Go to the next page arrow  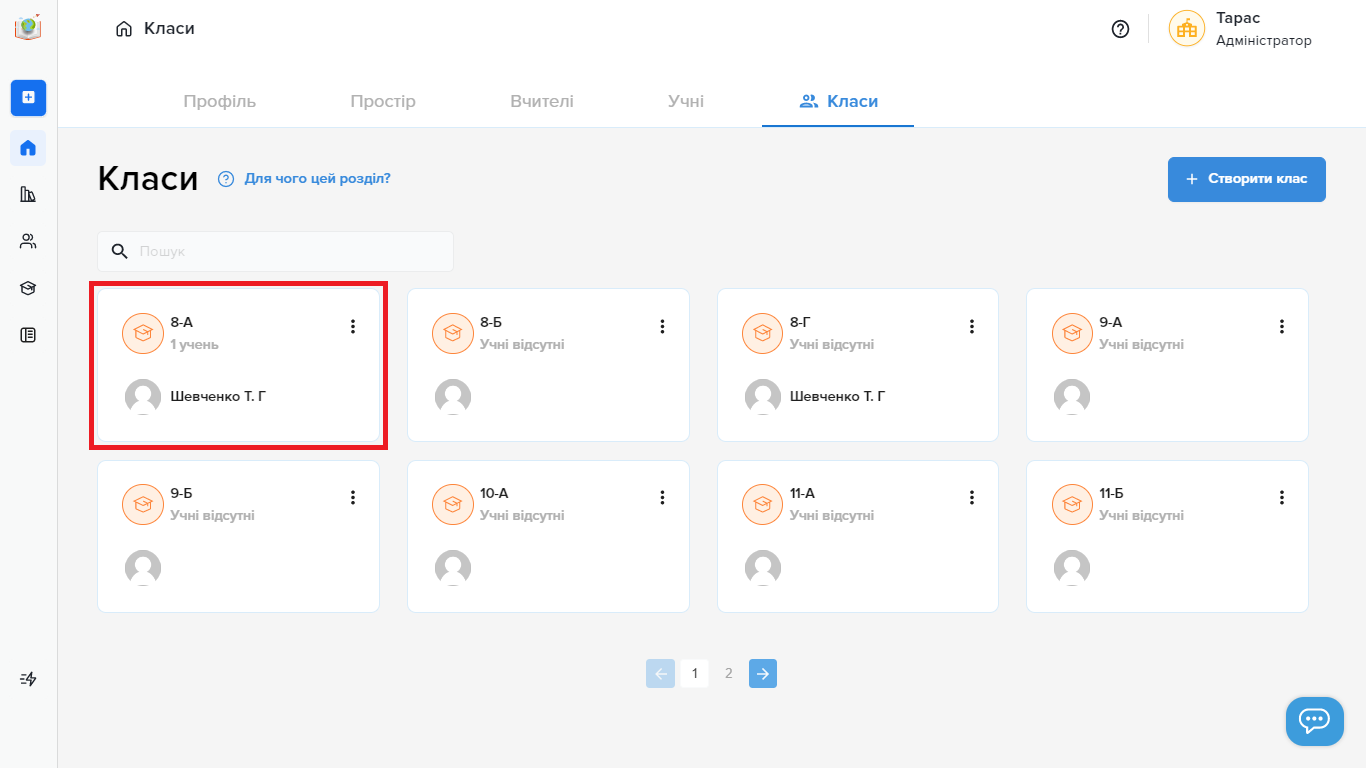point(763,674)
